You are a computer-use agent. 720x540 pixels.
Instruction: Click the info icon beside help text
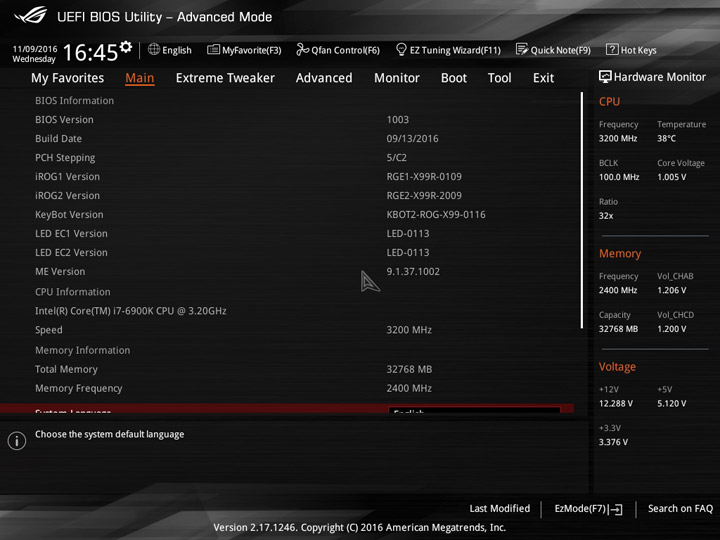tap(17, 441)
